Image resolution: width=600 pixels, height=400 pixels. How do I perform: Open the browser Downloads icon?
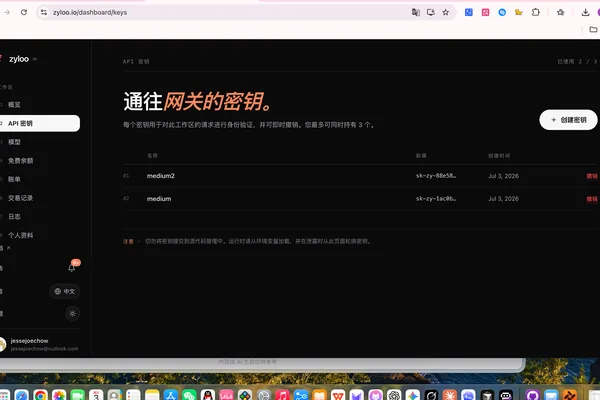585,12
